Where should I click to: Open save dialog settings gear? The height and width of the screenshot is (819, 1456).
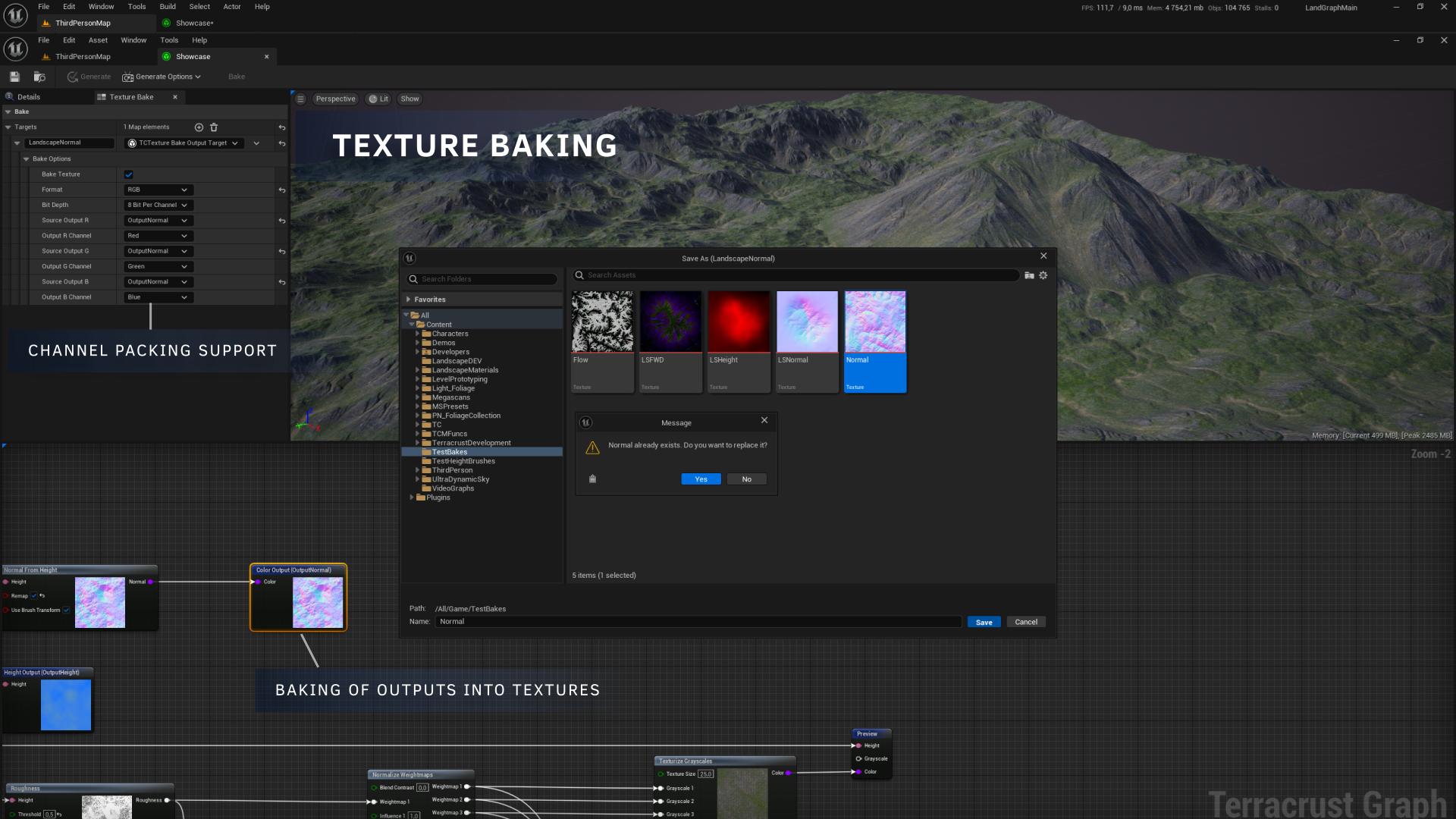coord(1043,275)
